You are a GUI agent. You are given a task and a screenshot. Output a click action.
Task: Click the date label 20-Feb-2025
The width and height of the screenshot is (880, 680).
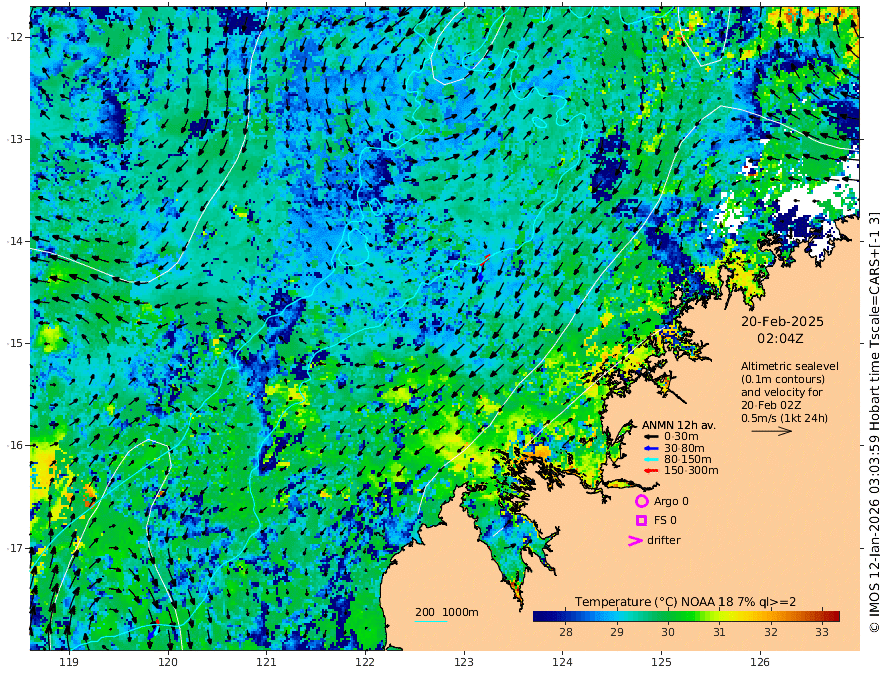pos(782,322)
